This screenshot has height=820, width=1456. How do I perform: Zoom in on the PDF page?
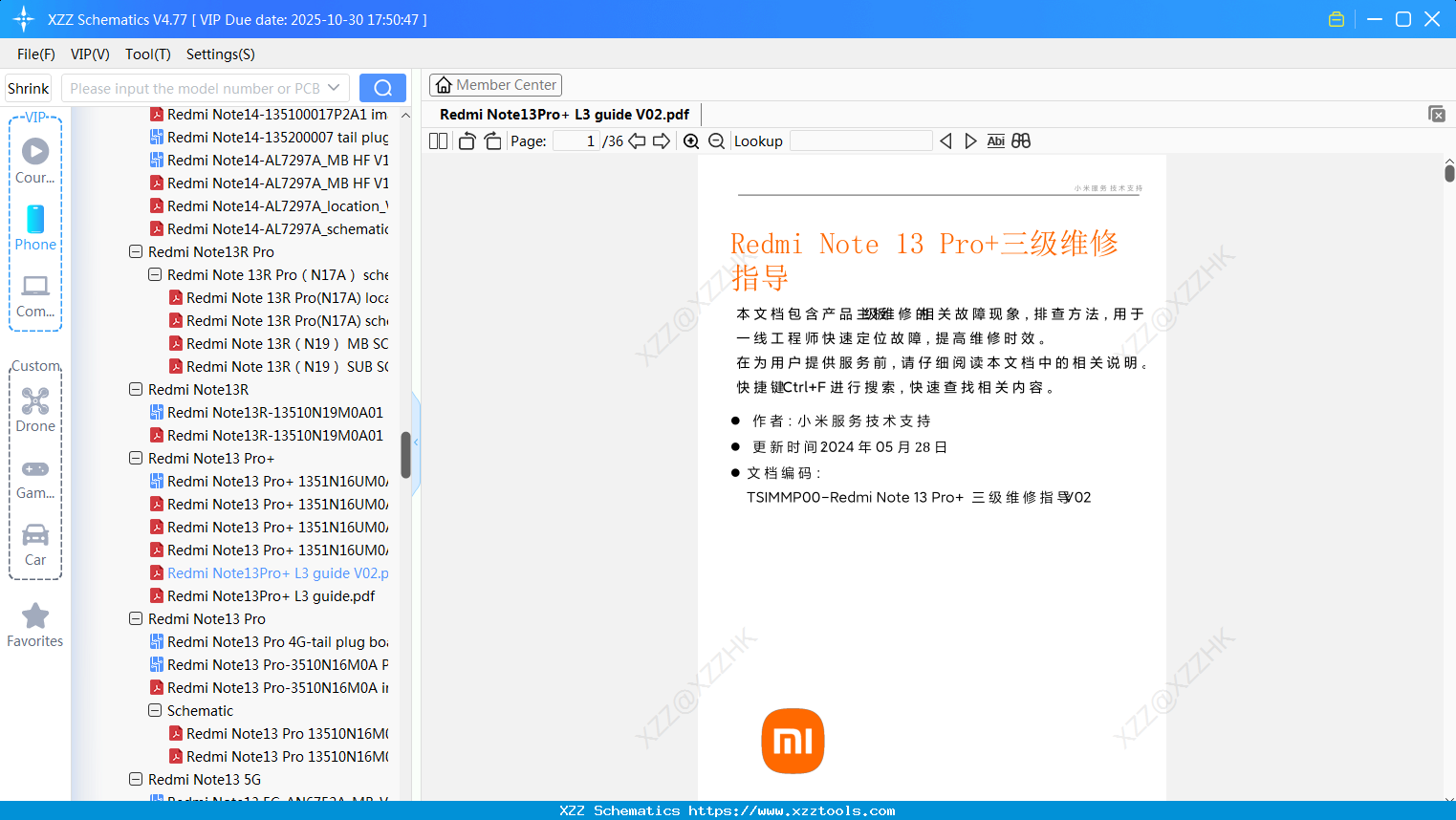691,140
